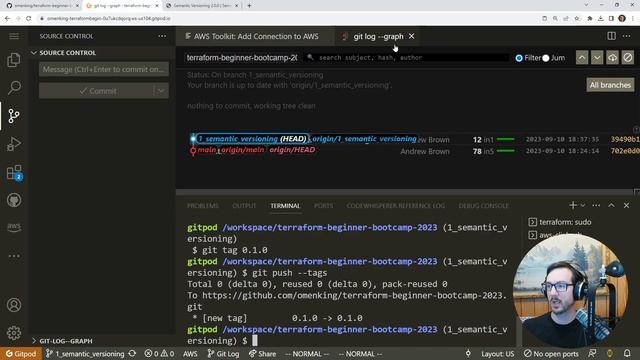This screenshot has height=360, width=640.
Task: Open the hamburger application menu
Action: [x=14, y=36]
